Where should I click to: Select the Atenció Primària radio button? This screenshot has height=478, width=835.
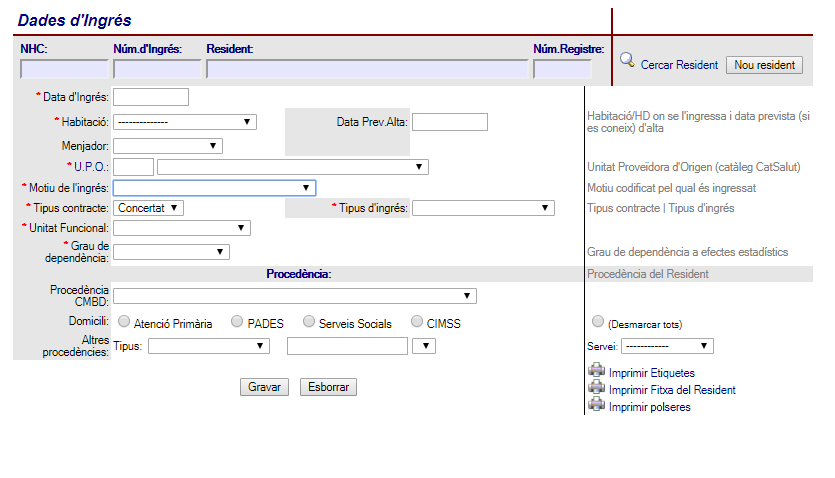click(x=124, y=322)
